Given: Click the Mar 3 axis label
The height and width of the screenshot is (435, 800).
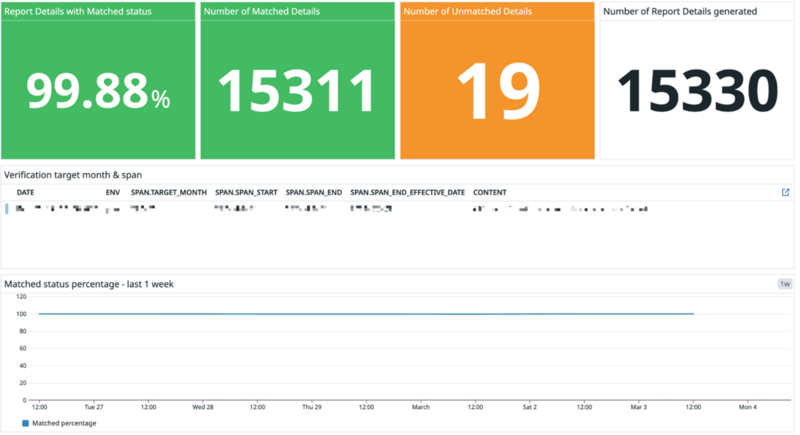Looking at the screenshot, I should (x=639, y=407).
